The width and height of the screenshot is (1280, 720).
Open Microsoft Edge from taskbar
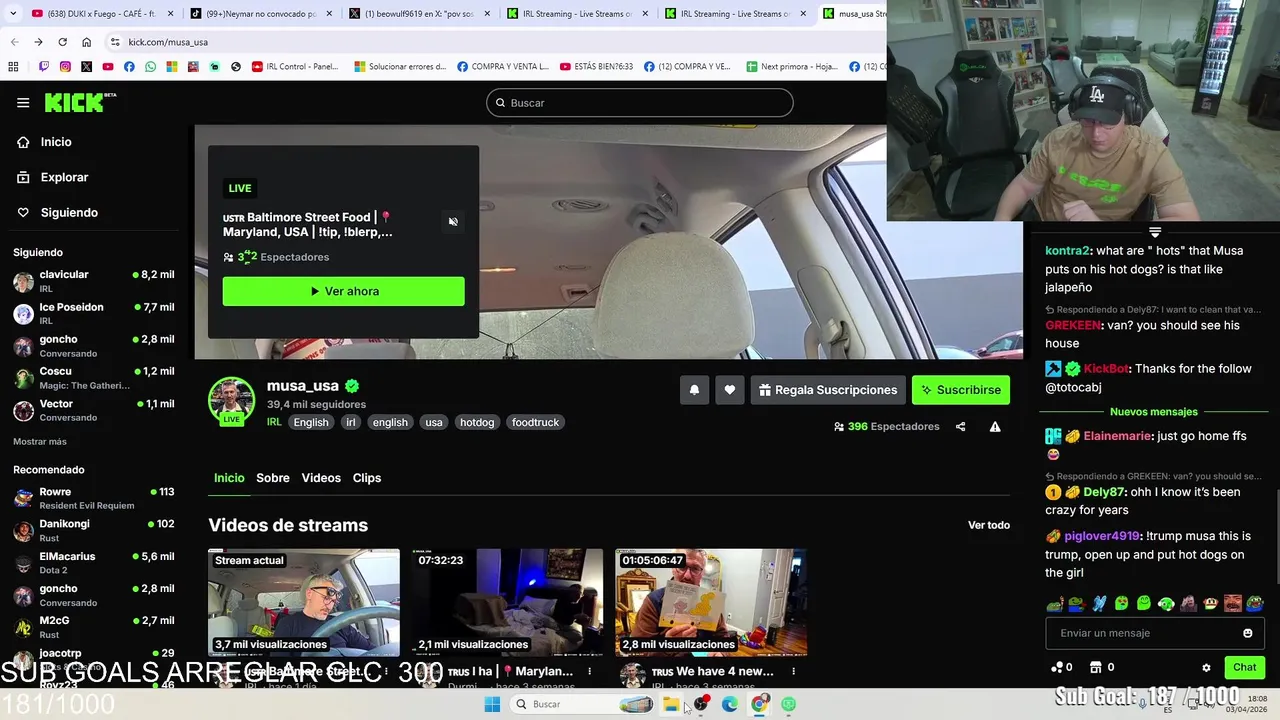point(730,704)
